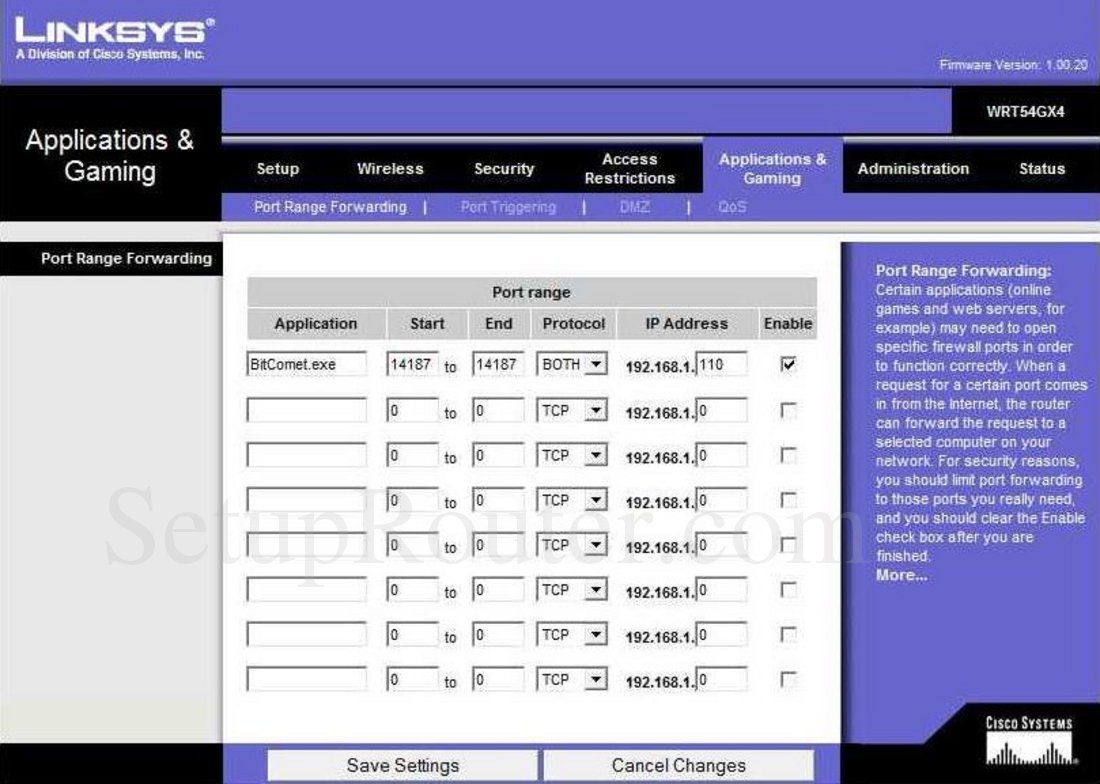Enable the BitComet.exe forwarding rule checkbox
Image resolution: width=1100 pixels, height=784 pixels.
[788, 366]
